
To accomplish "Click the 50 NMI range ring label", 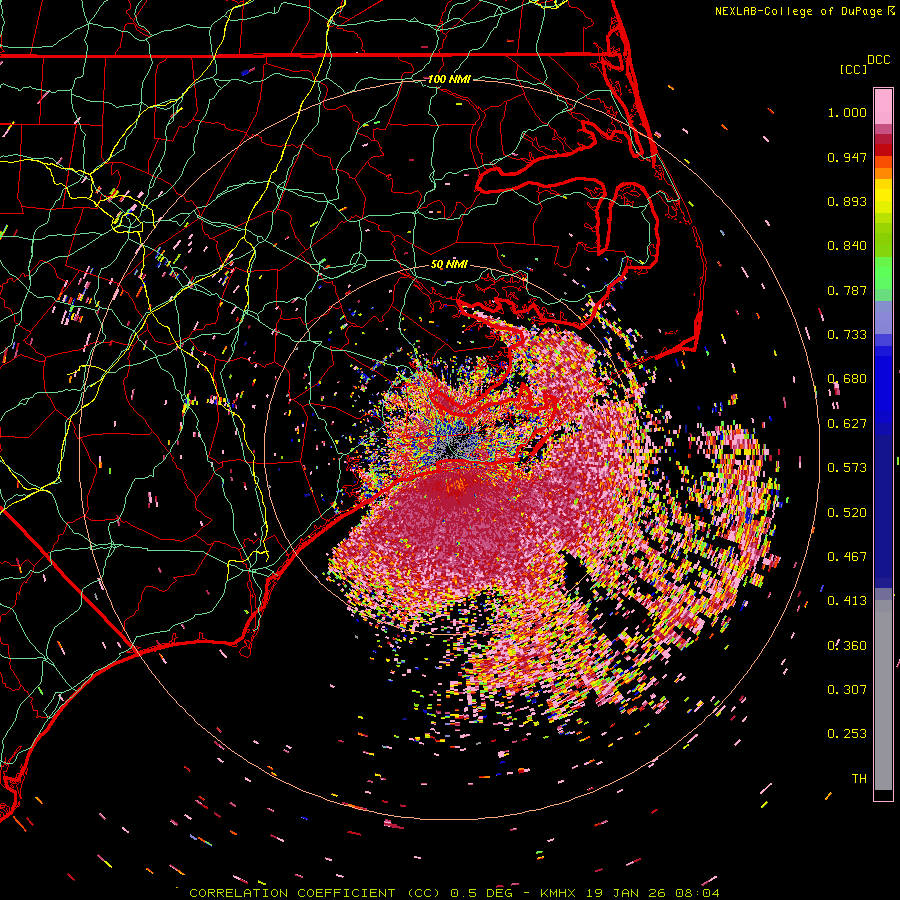I will (449, 265).
